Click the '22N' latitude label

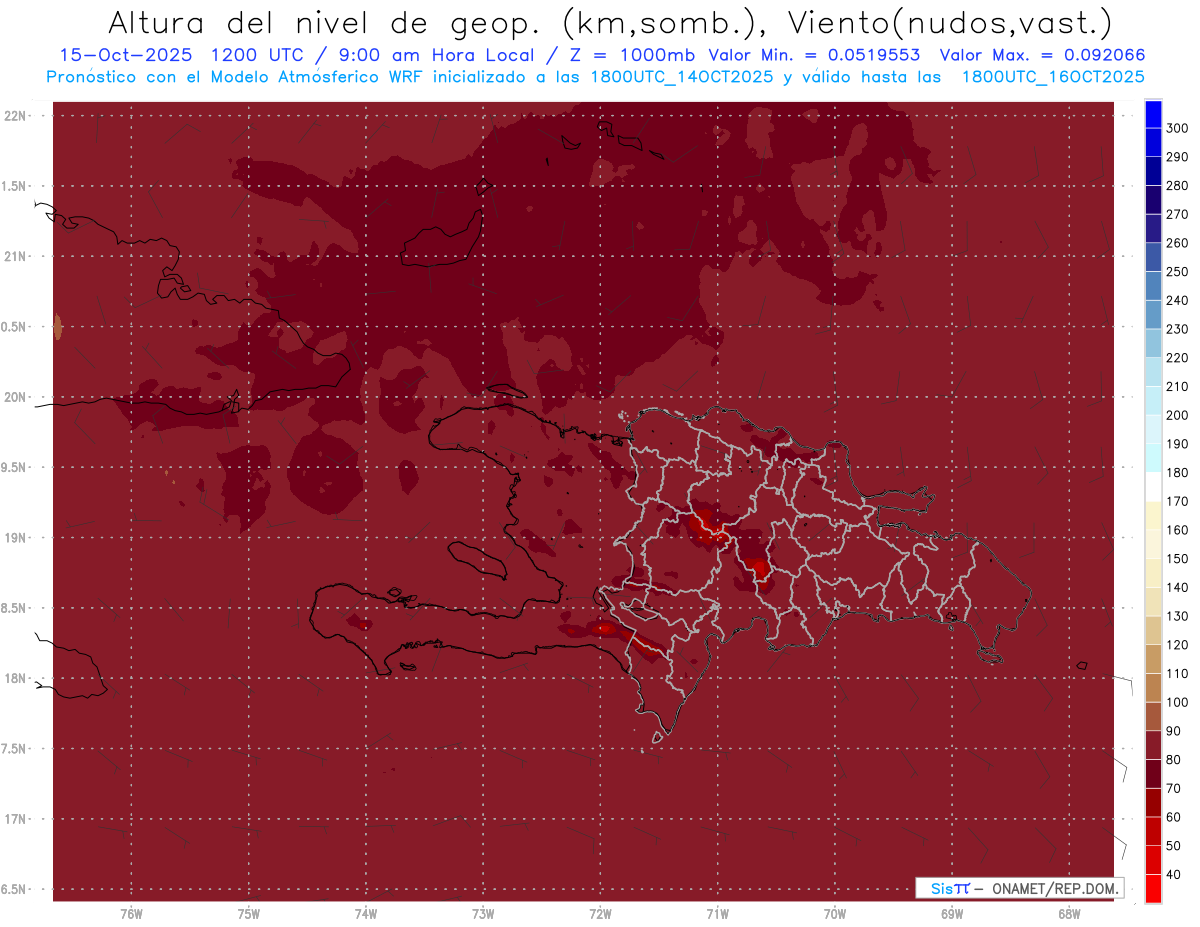(15, 116)
